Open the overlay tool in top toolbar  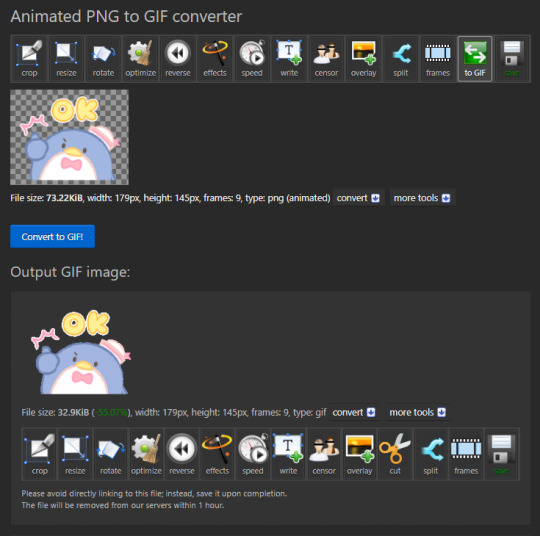point(364,59)
